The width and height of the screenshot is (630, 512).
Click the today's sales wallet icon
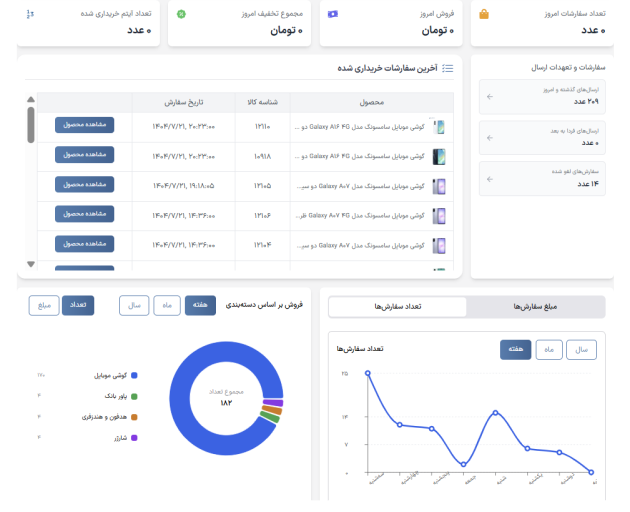pyautogui.click(x=332, y=14)
